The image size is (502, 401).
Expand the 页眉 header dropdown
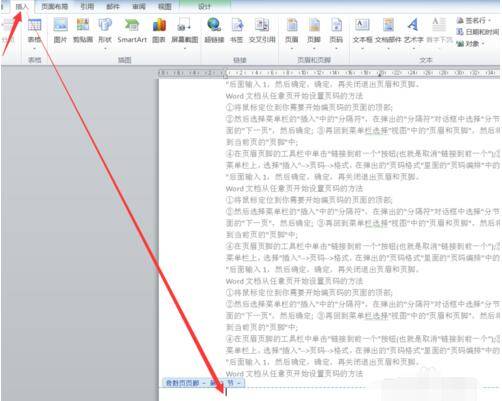pyautogui.click(x=292, y=49)
